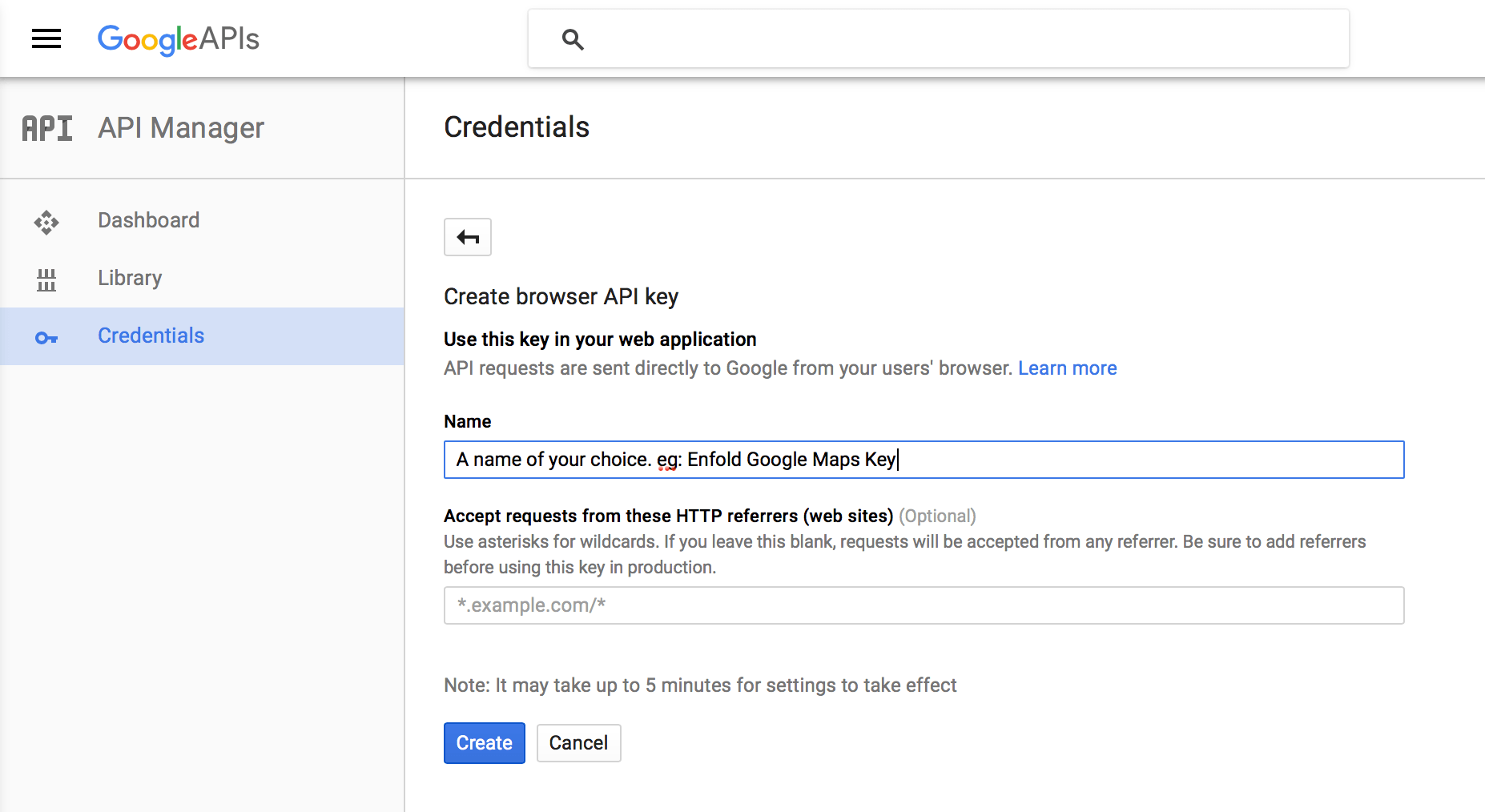The height and width of the screenshot is (812, 1485).
Task: Click the back arrow above Create browser API key
Action: click(x=467, y=237)
